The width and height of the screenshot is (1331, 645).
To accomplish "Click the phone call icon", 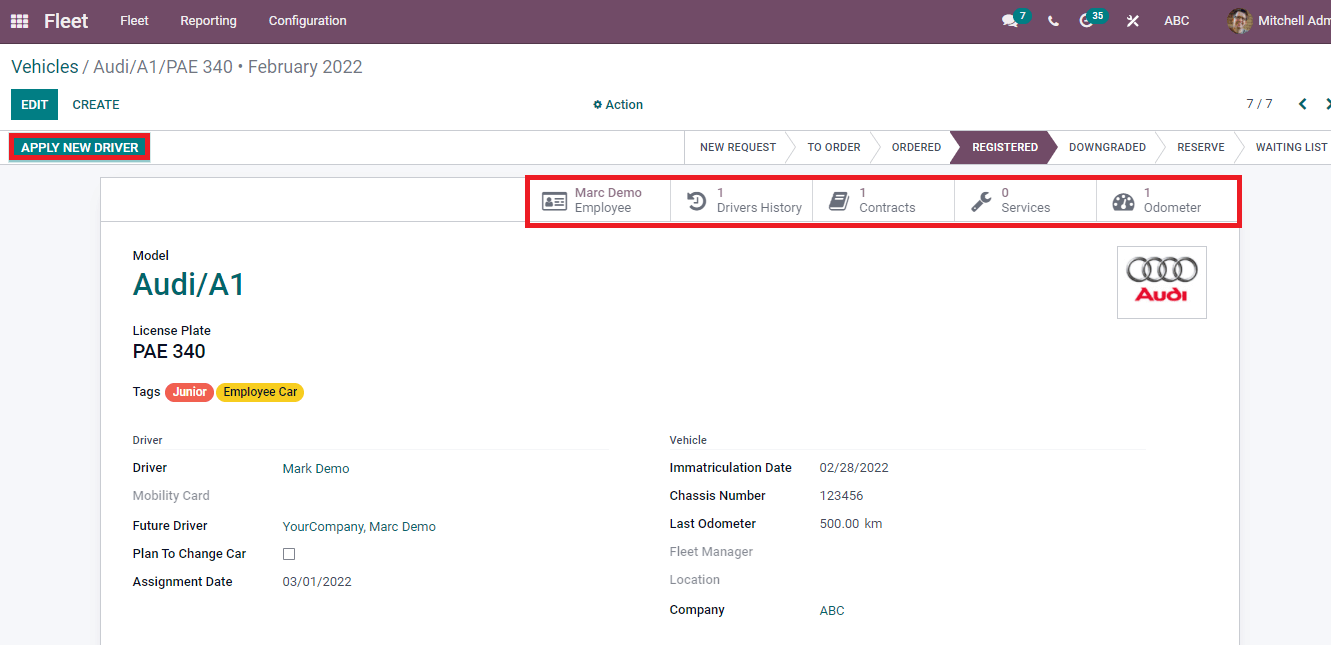I will click(x=1053, y=21).
